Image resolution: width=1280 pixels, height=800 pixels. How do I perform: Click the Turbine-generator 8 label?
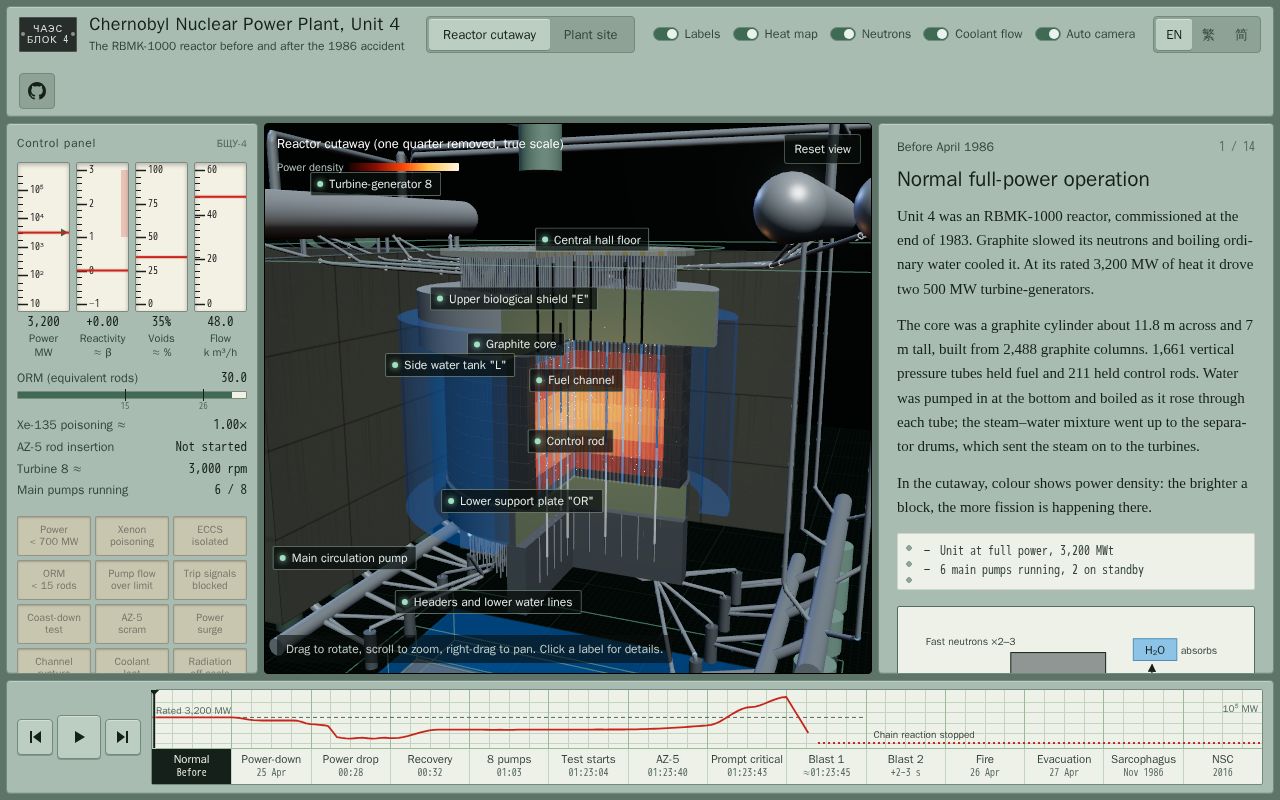tap(375, 184)
